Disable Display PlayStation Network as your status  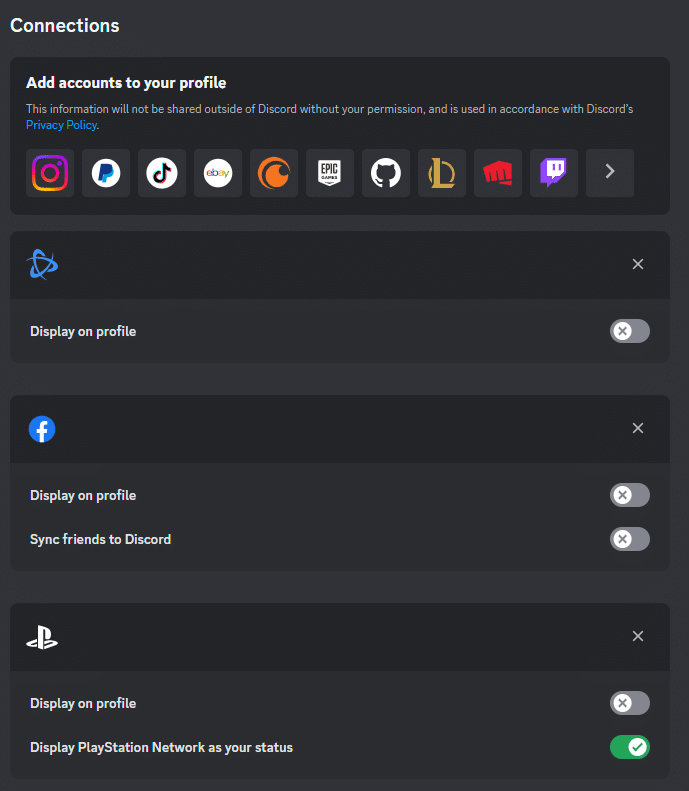(x=629, y=747)
